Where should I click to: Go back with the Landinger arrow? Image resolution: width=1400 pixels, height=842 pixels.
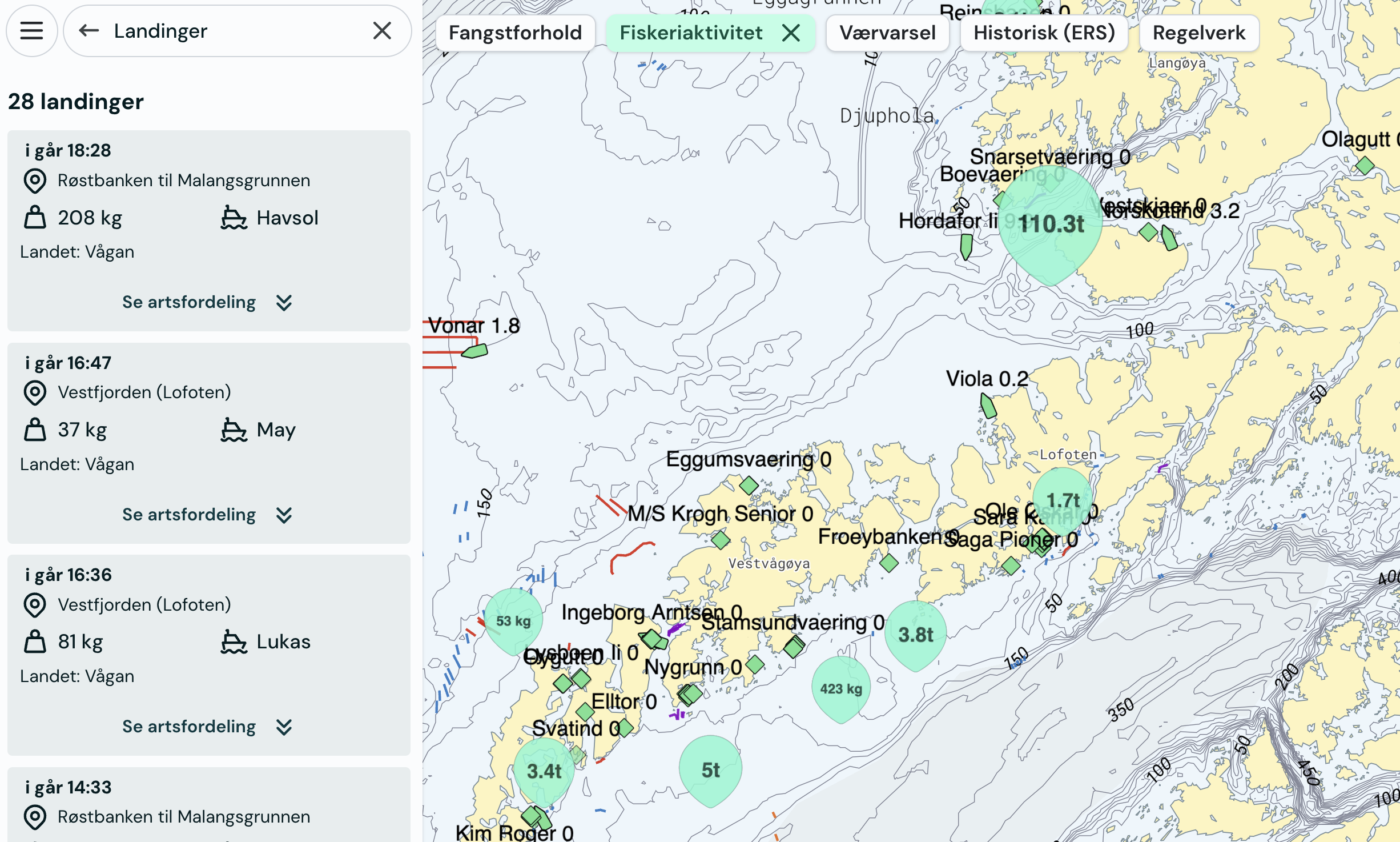tap(89, 31)
